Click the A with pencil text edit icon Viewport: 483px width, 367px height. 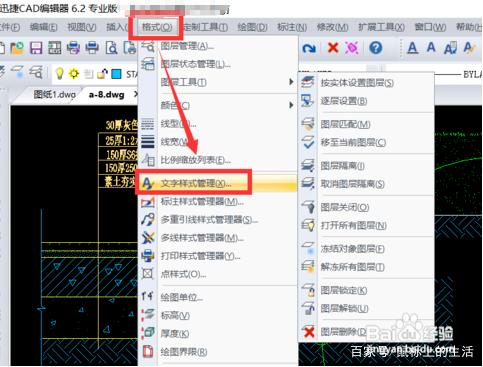point(469,48)
